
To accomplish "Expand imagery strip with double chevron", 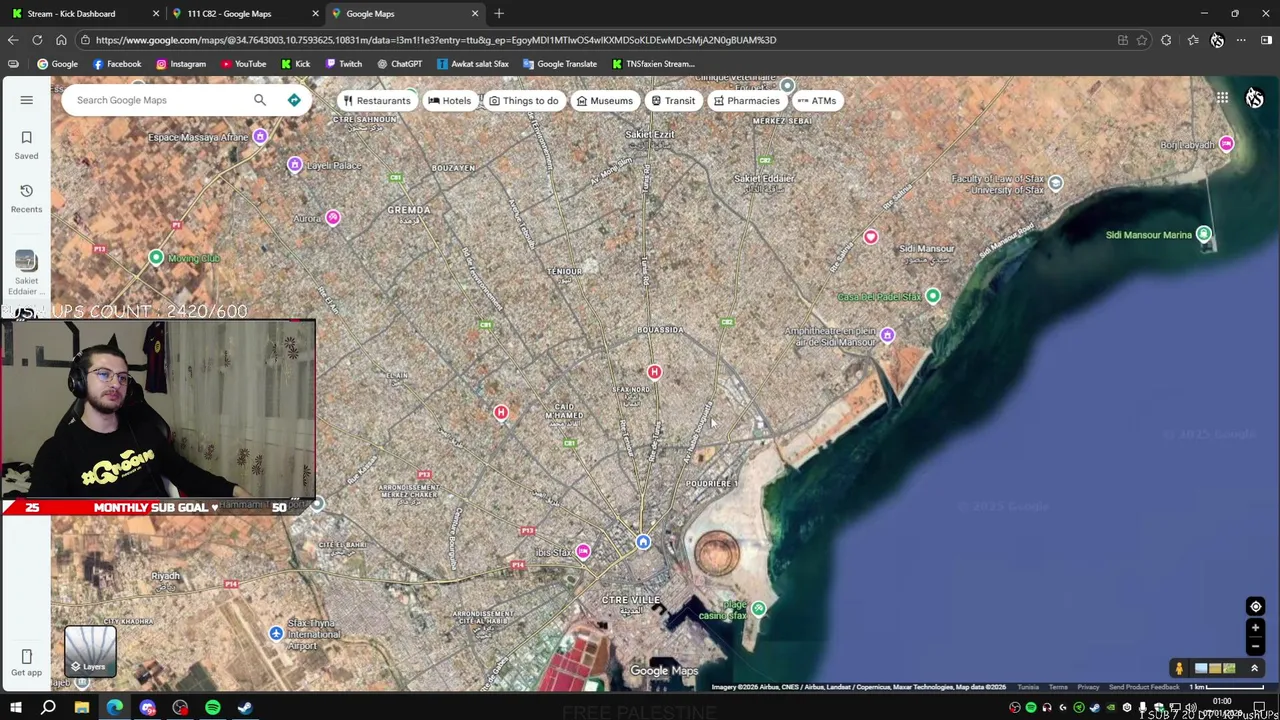I will (1254, 668).
